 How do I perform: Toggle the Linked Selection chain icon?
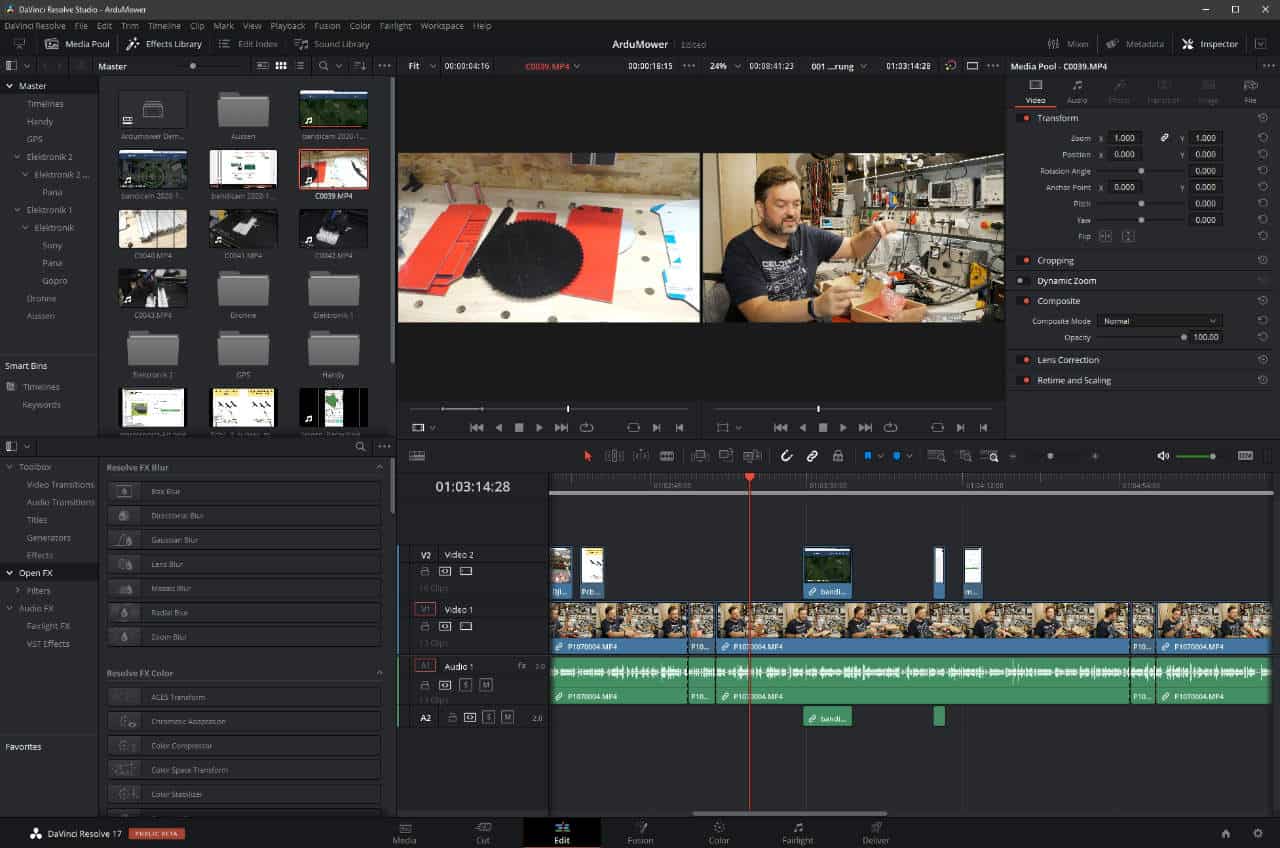pyautogui.click(x=812, y=456)
